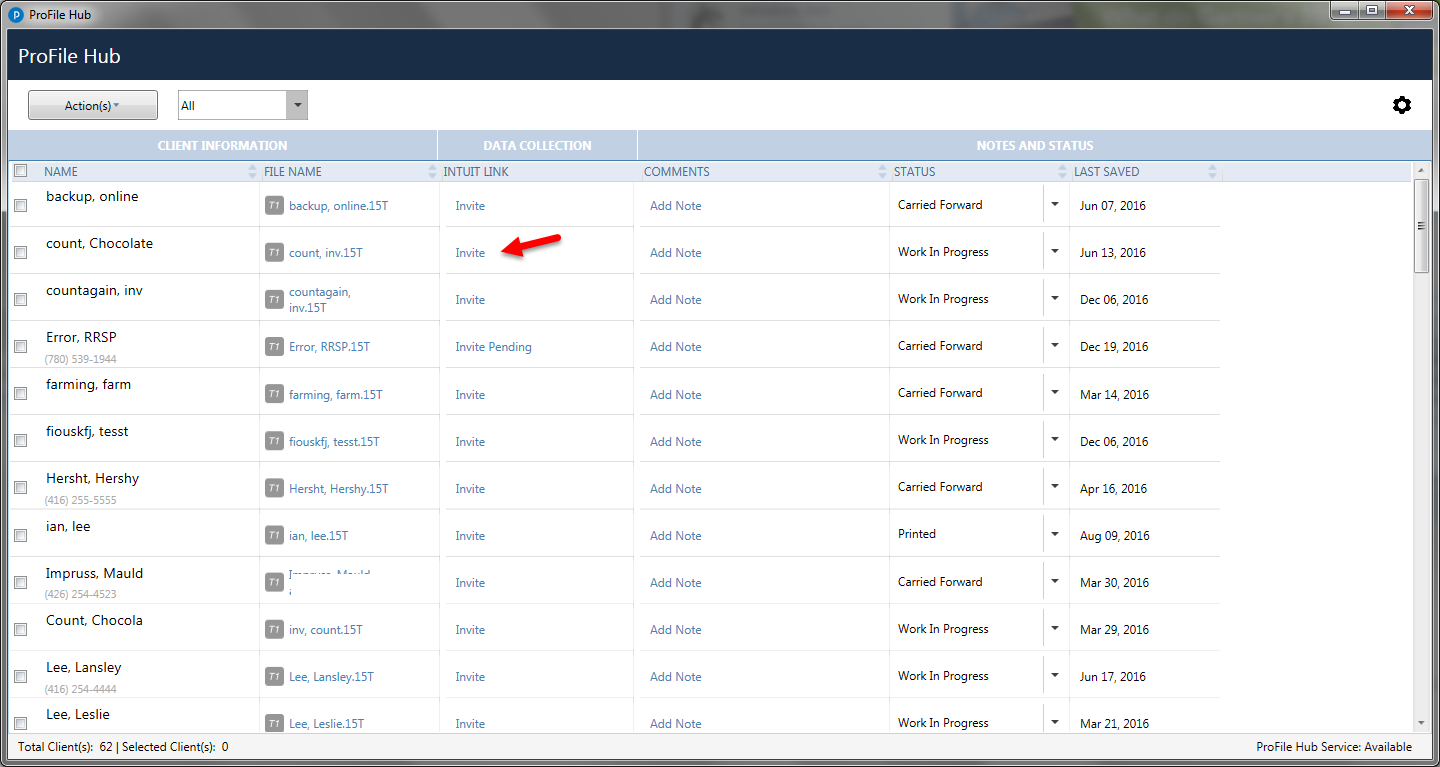
Task: Click T1 icon beside inv, count.15T
Action: 274,629
